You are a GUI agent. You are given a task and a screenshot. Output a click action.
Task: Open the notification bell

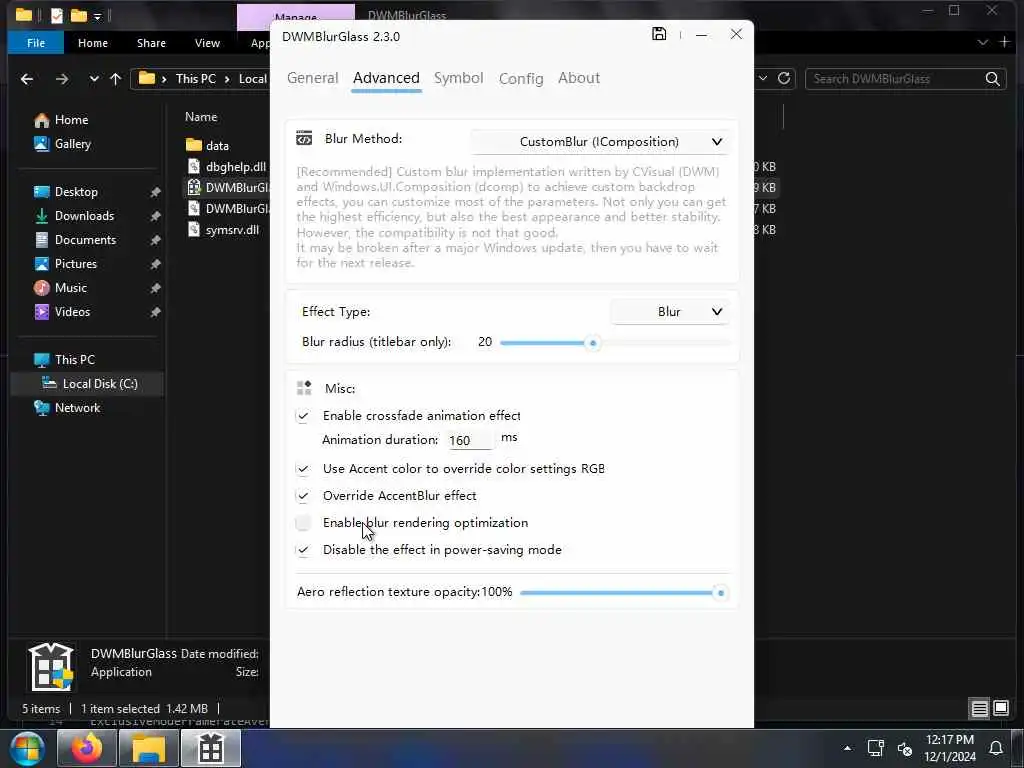coord(996,749)
